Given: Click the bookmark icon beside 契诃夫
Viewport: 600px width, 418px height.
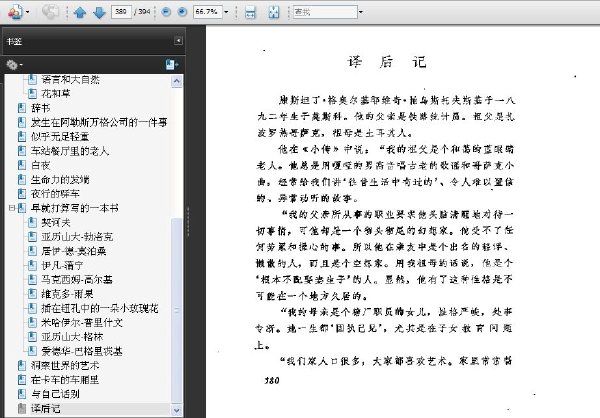Looking at the screenshot, I should point(33,222).
